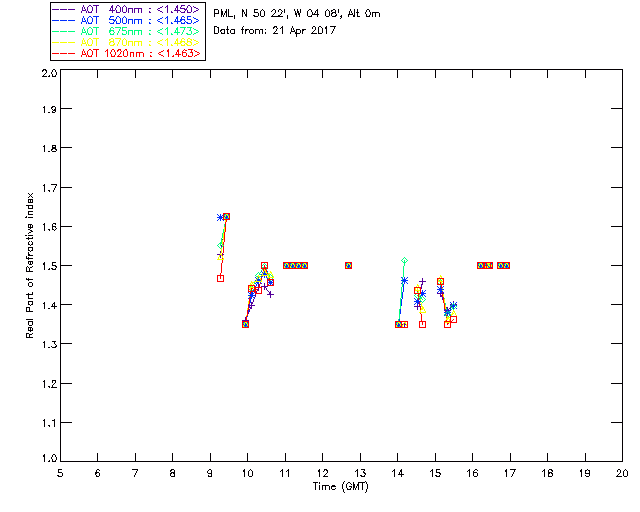Click the PML station location text
640x512 pixels.
point(297,14)
